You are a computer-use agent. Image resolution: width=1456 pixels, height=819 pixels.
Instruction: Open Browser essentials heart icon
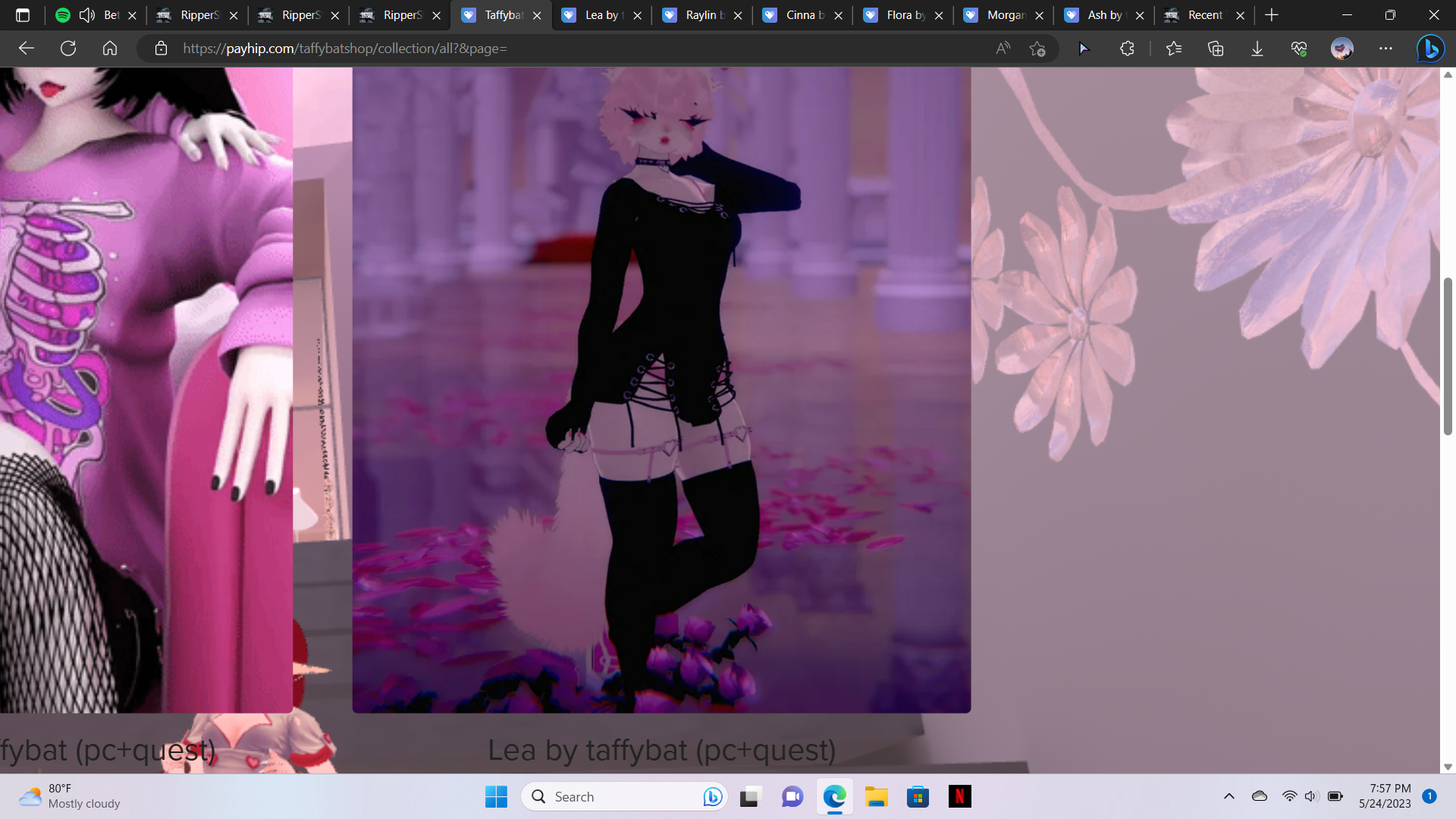coord(1299,49)
